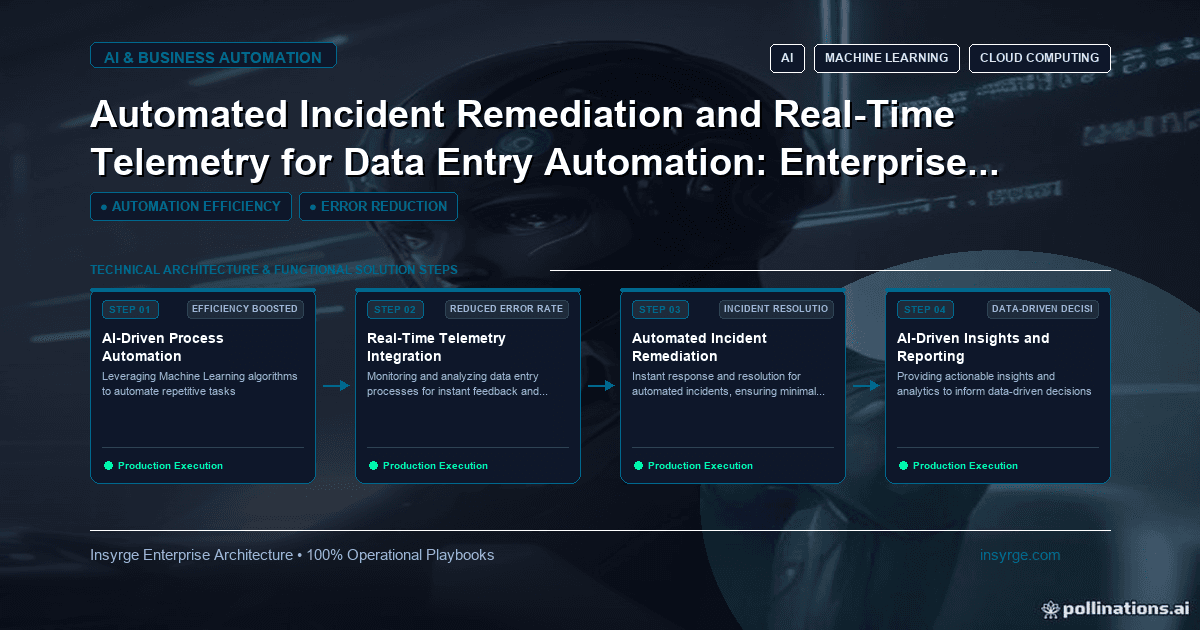Click the green status dot in Step 04
The image size is (1200, 630).
click(903, 465)
